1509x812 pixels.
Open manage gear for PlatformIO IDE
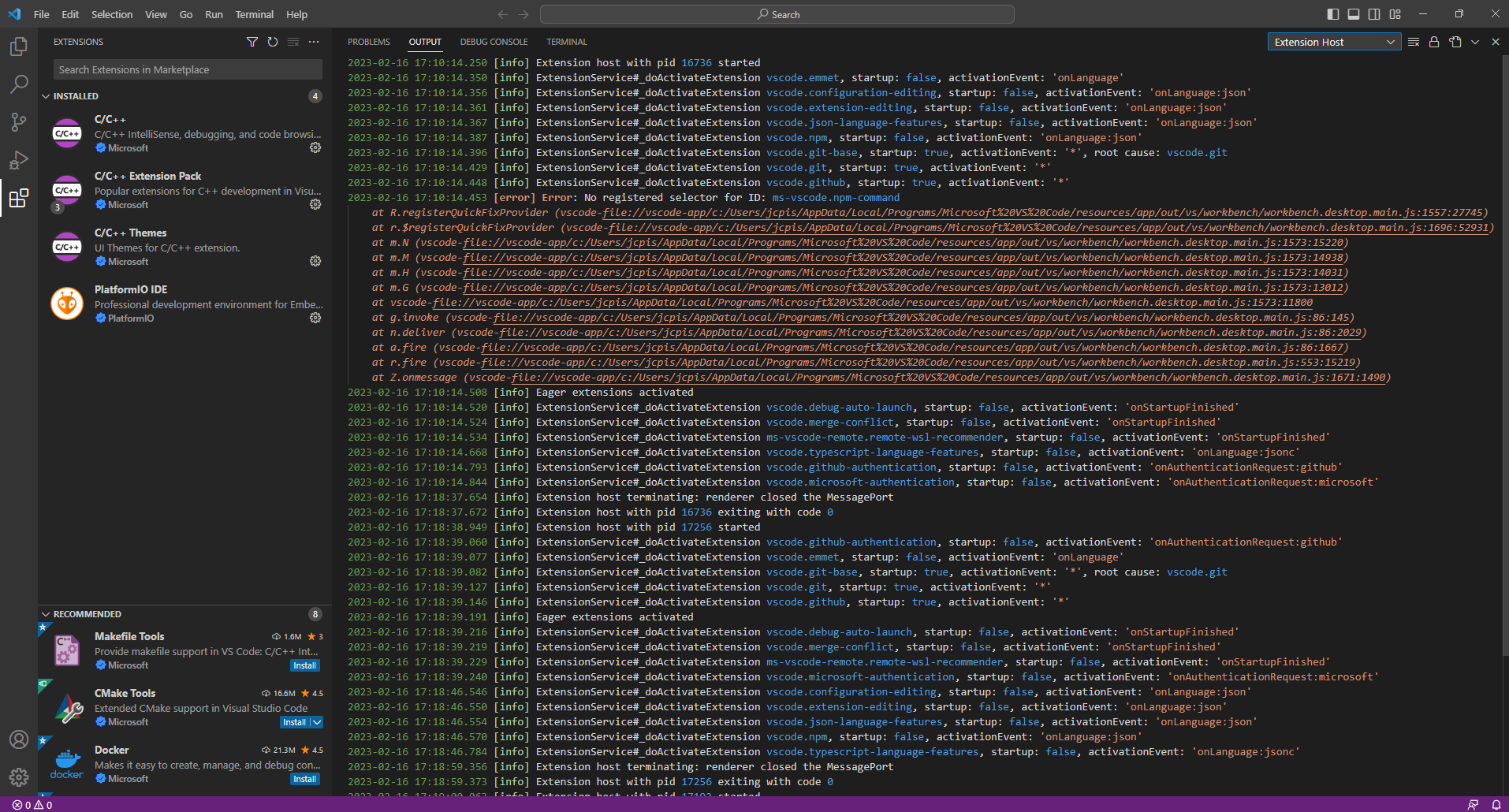[x=315, y=318]
